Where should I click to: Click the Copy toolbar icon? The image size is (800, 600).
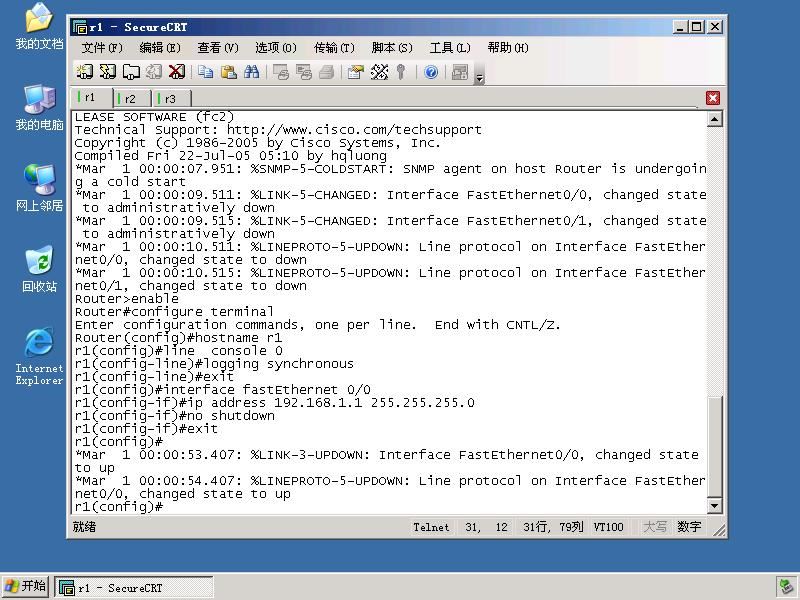(x=206, y=72)
